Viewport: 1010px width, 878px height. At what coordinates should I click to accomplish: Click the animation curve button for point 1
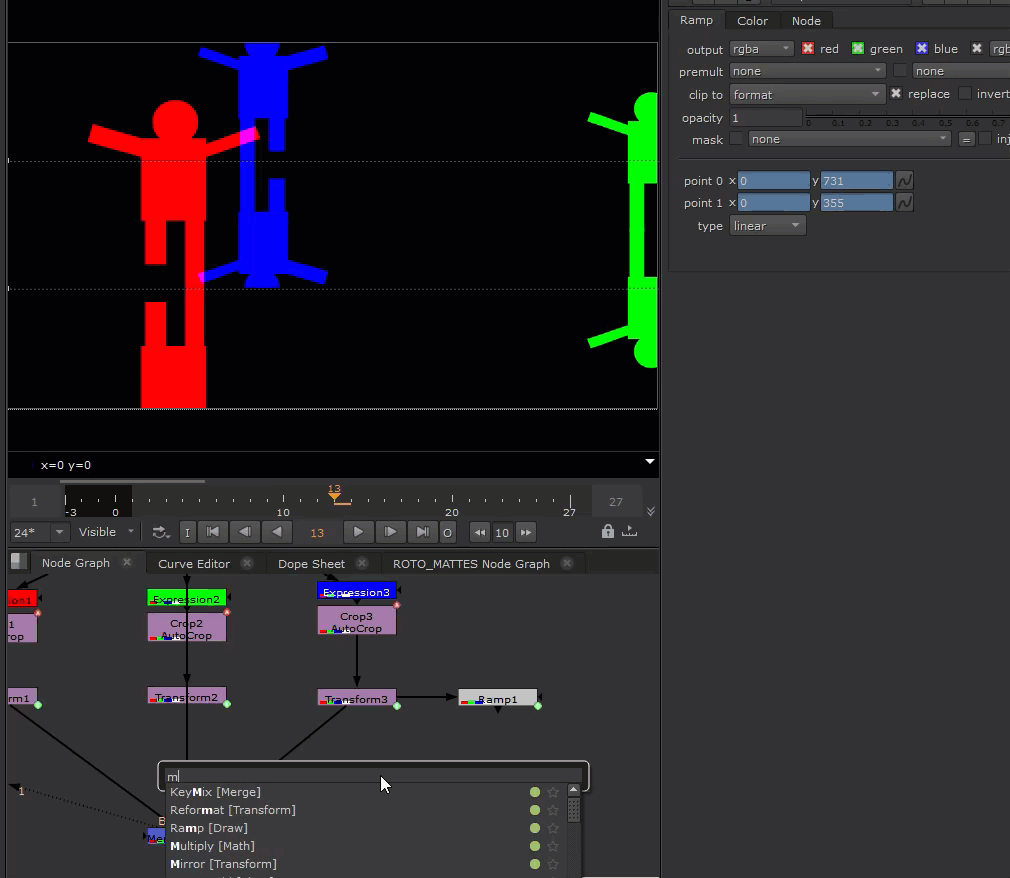(x=904, y=203)
